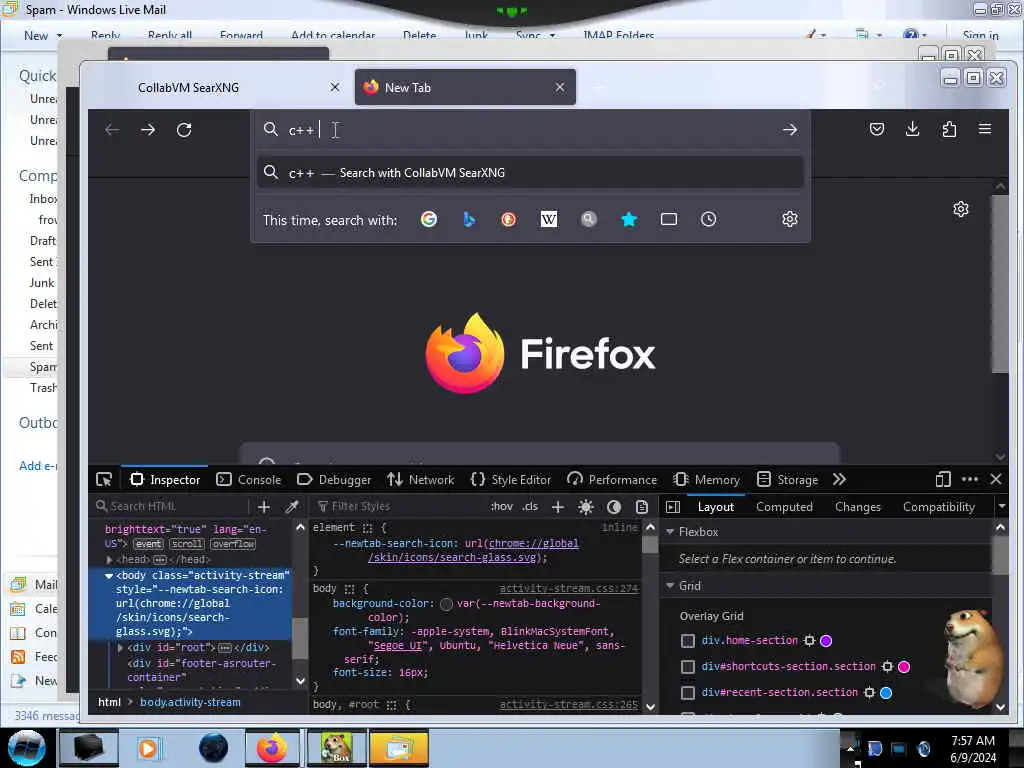The height and width of the screenshot is (768, 1024).
Task: Change div#recent-section grid overlay color
Action: click(x=886, y=693)
